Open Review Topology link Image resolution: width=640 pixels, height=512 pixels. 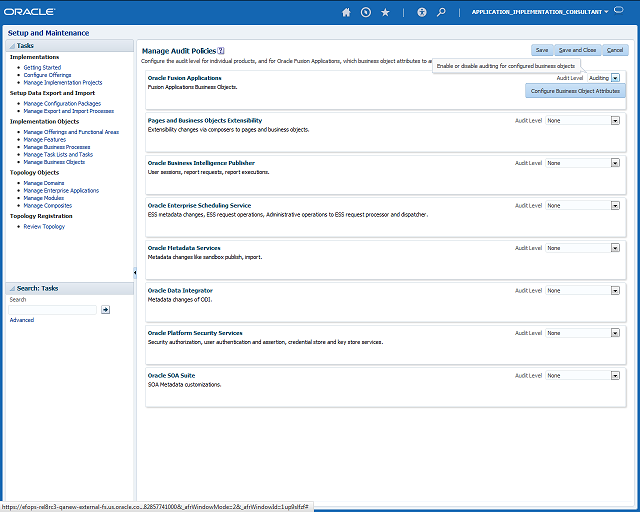pyautogui.click(x=44, y=226)
